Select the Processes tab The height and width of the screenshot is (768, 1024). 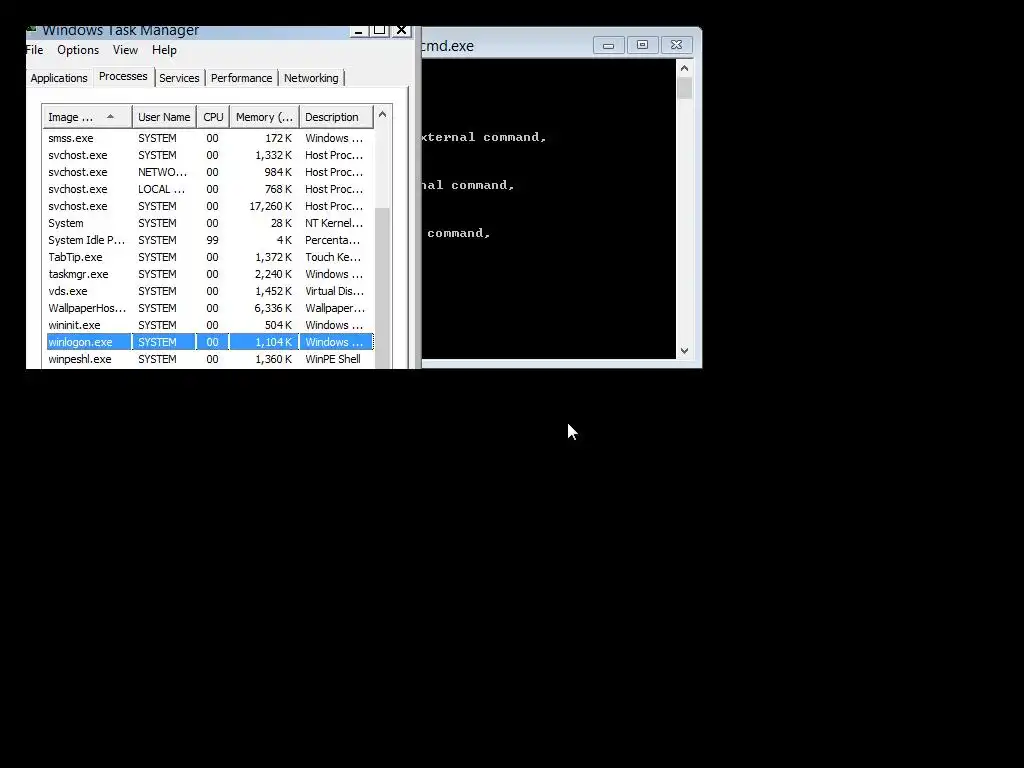point(123,76)
